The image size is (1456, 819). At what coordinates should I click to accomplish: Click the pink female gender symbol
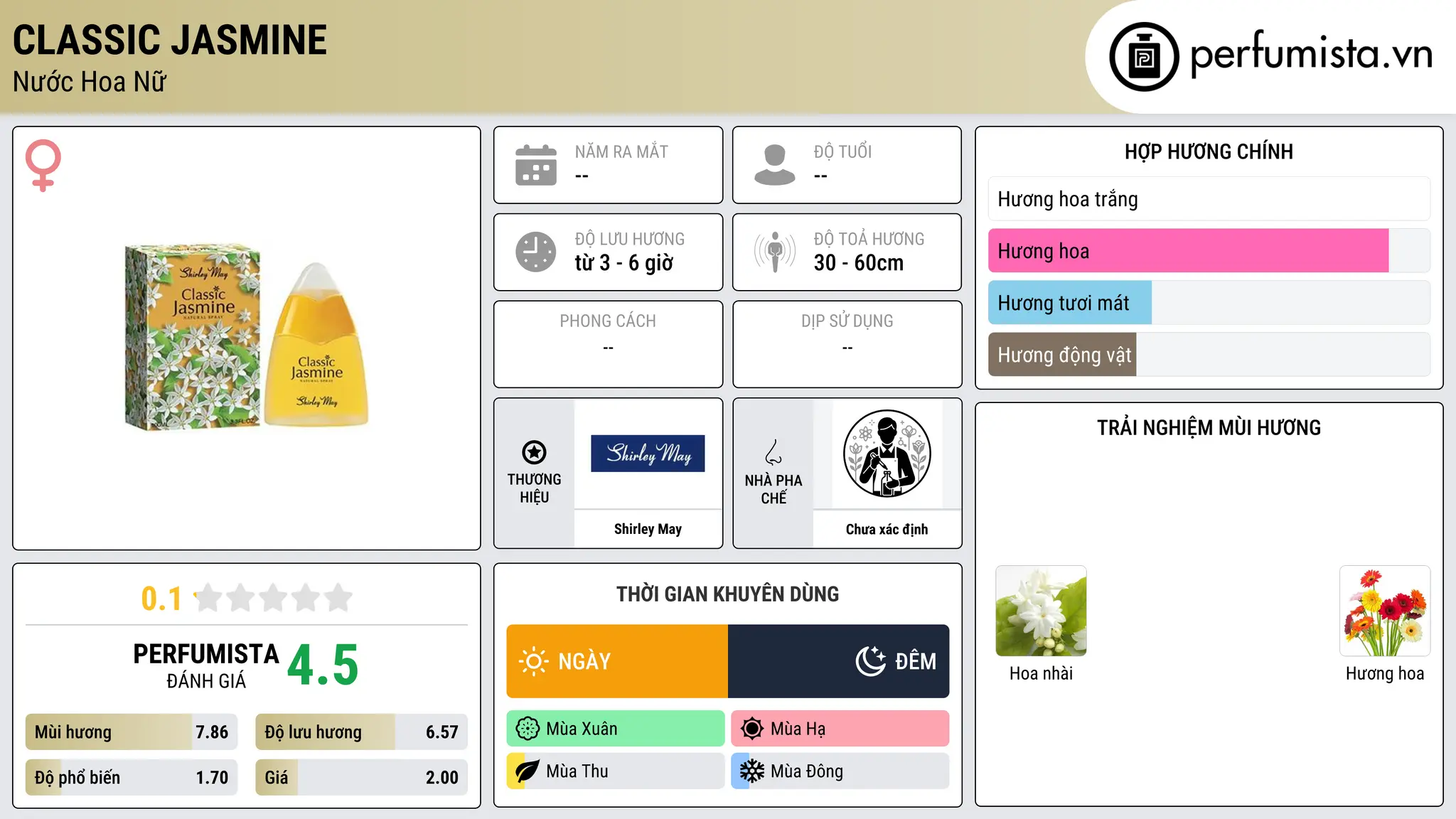(x=43, y=165)
